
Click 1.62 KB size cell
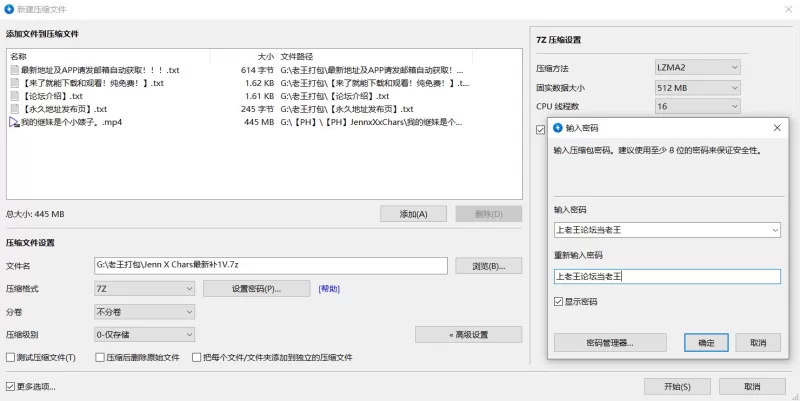tap(260, 83)
